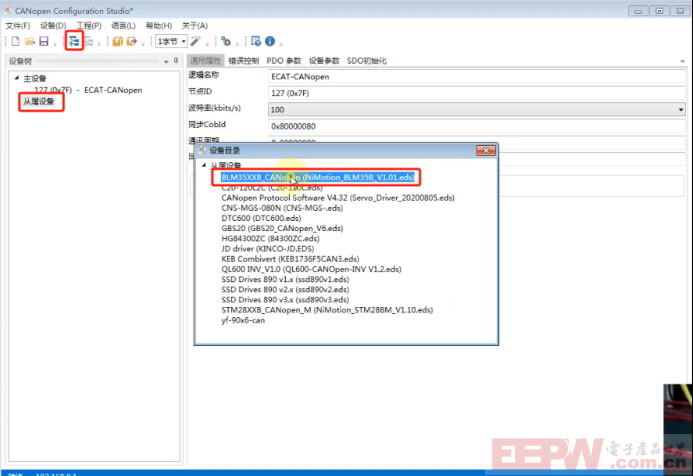Switch to the SDO初始化 tab
Viewport: 693px width, 476px height.
[367, 61]
